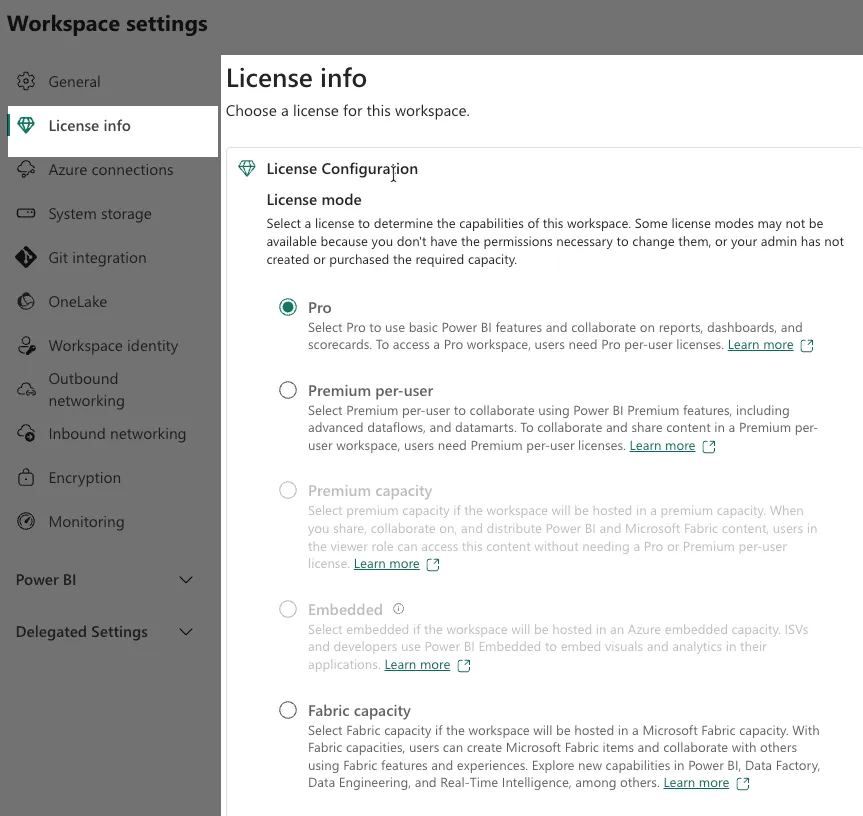
Task: Click the Fabric capacity label text
Action: pyautogui.click(x=359, y=711)
